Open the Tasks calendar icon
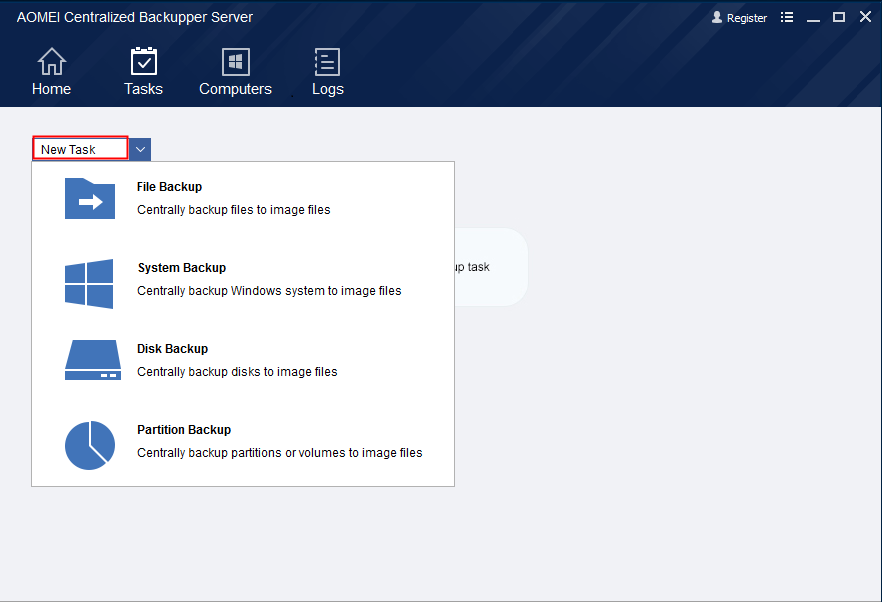 tap(144, 61)
